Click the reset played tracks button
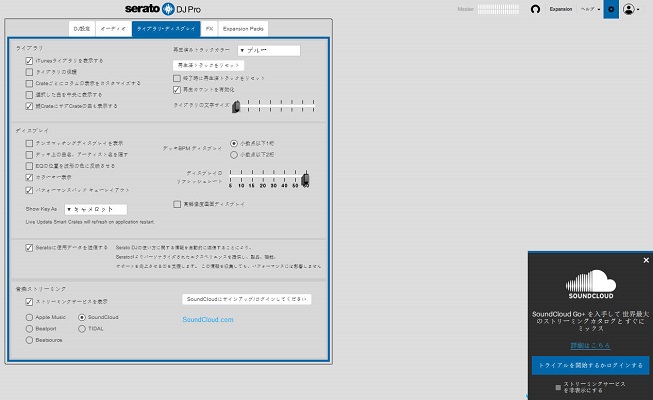The width and height of the screenshot is (653, 400). tap(208, 65)
